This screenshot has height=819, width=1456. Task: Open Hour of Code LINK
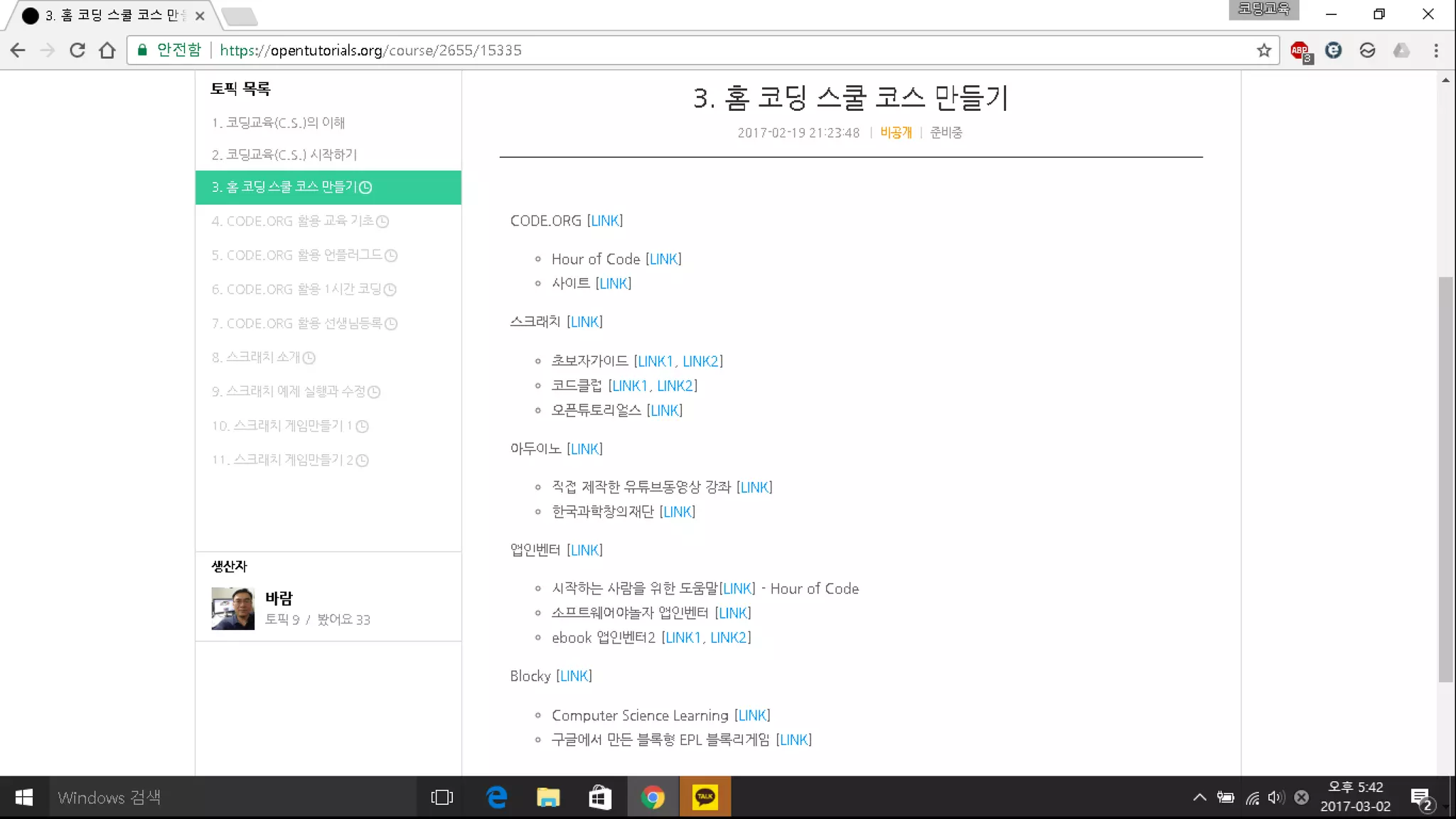click(663, 259)
